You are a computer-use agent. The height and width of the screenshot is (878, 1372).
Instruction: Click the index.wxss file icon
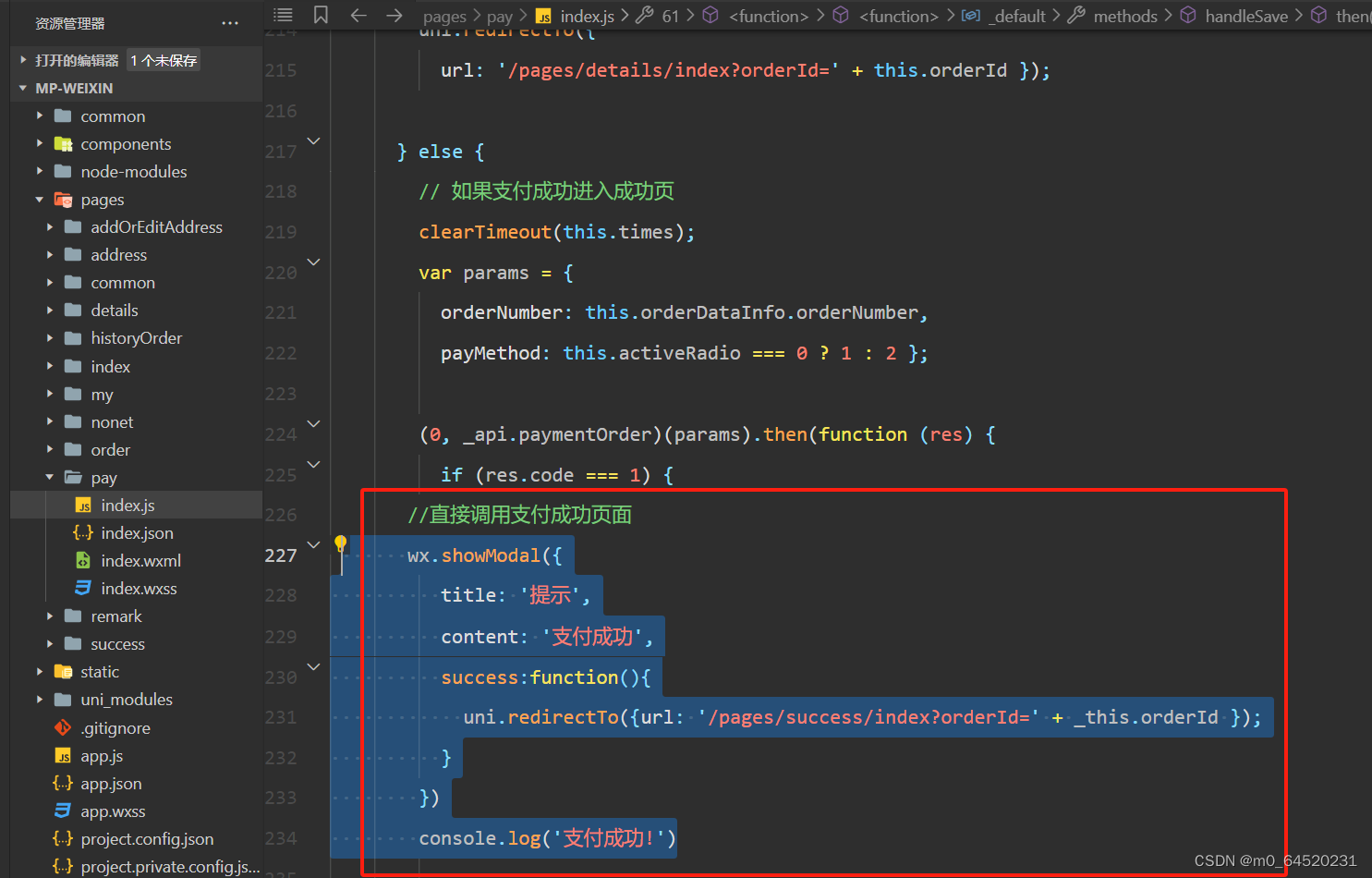pyautogui.click(x=83, y=589)
